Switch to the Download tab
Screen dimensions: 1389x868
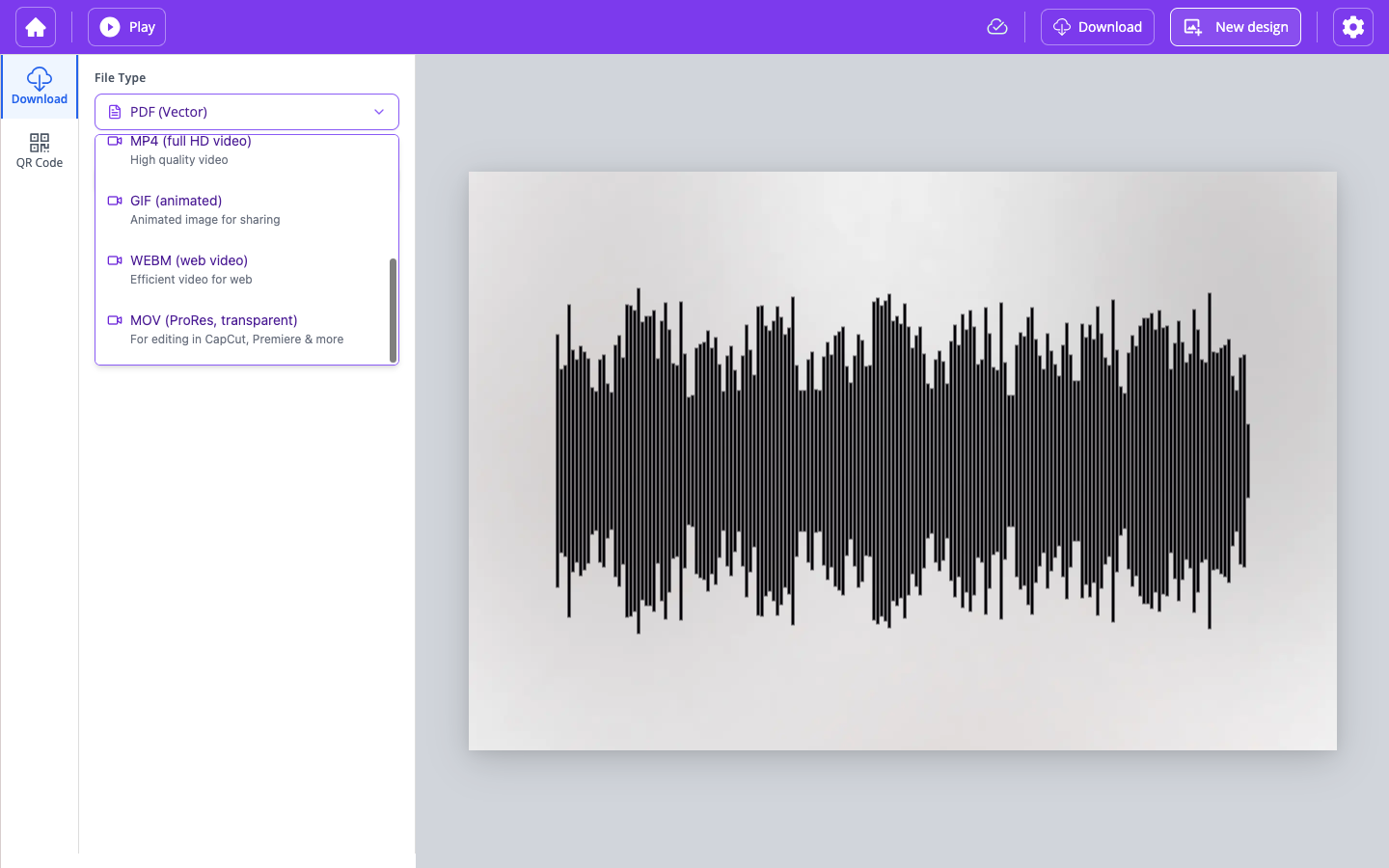click(40, 87)
